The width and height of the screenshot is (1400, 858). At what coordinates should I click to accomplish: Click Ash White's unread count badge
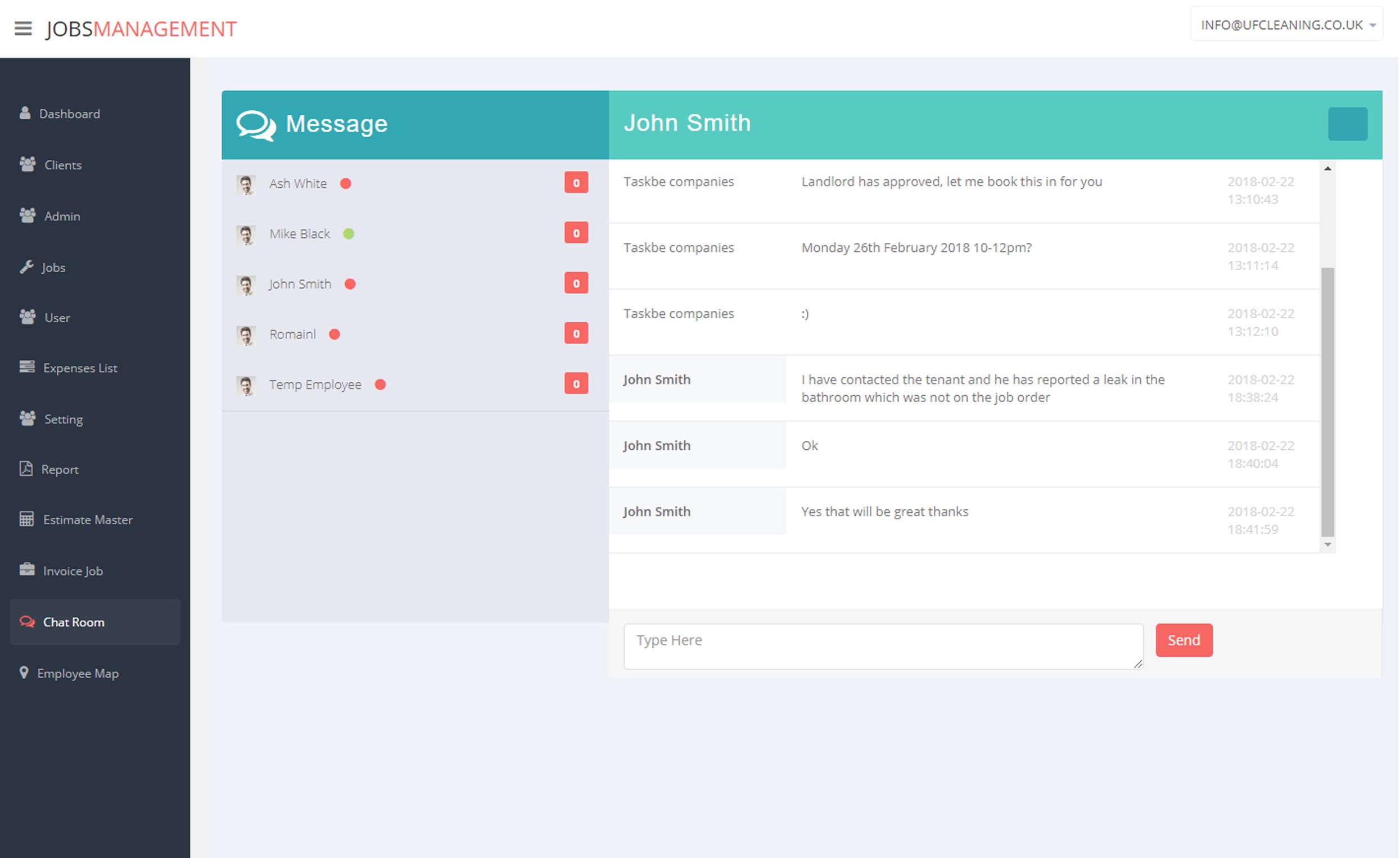pos(576,183)
